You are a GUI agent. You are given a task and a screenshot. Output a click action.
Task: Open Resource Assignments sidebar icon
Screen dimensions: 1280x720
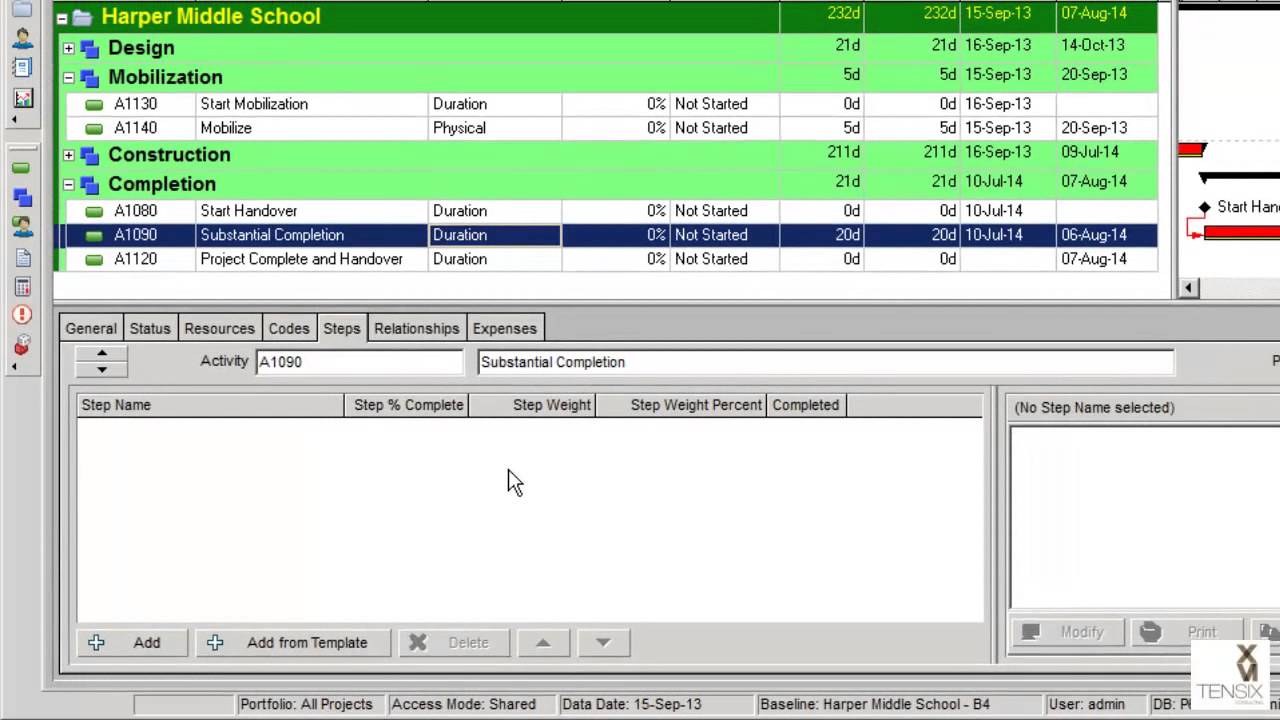click(x=21, y=227)
